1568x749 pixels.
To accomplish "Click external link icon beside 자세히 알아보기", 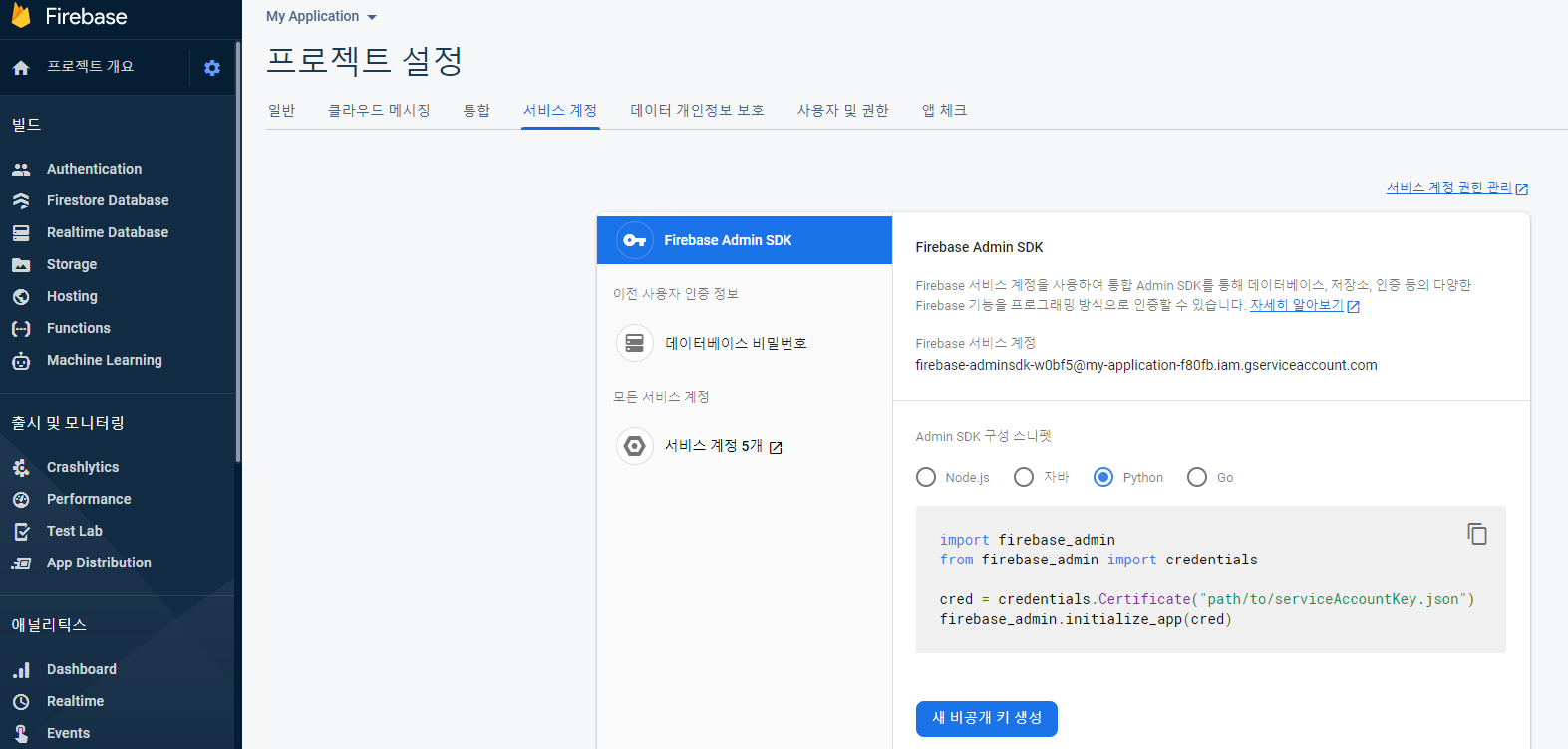I will point(1354,307).
